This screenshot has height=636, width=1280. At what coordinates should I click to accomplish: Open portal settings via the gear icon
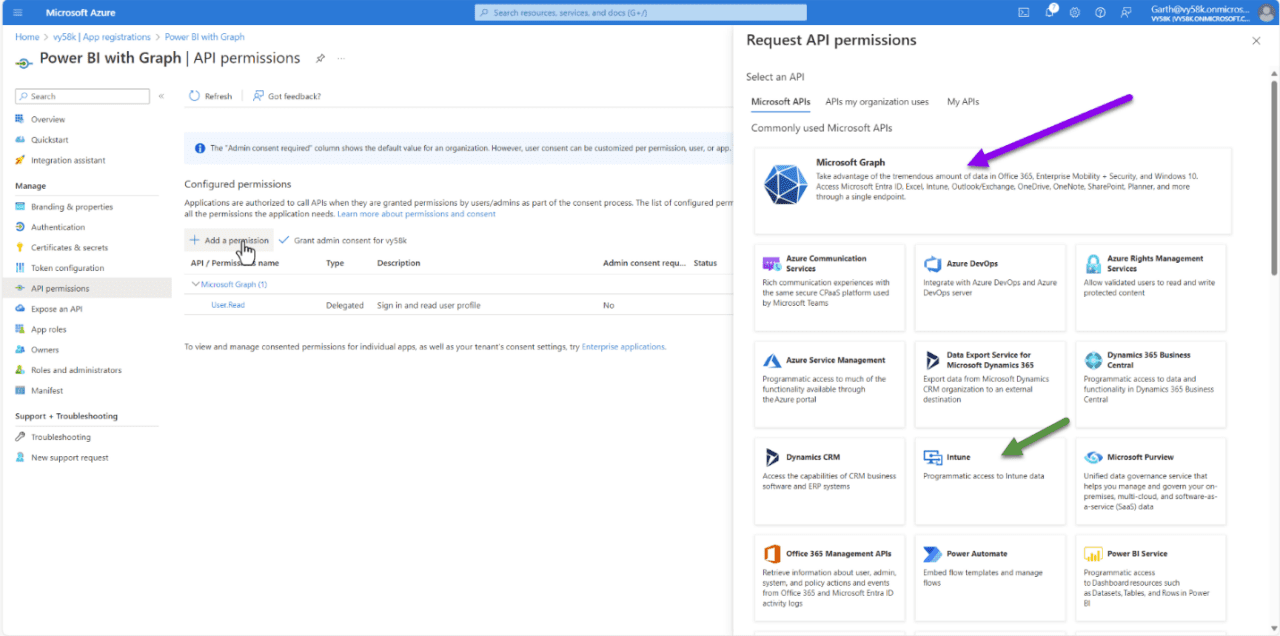pyautogui.click(x=1075, y=12)
